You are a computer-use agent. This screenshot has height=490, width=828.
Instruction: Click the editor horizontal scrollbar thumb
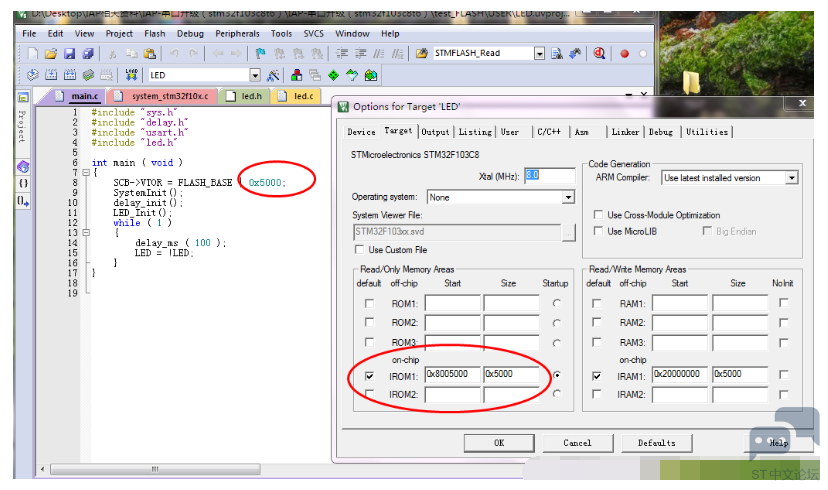(155, 469)
